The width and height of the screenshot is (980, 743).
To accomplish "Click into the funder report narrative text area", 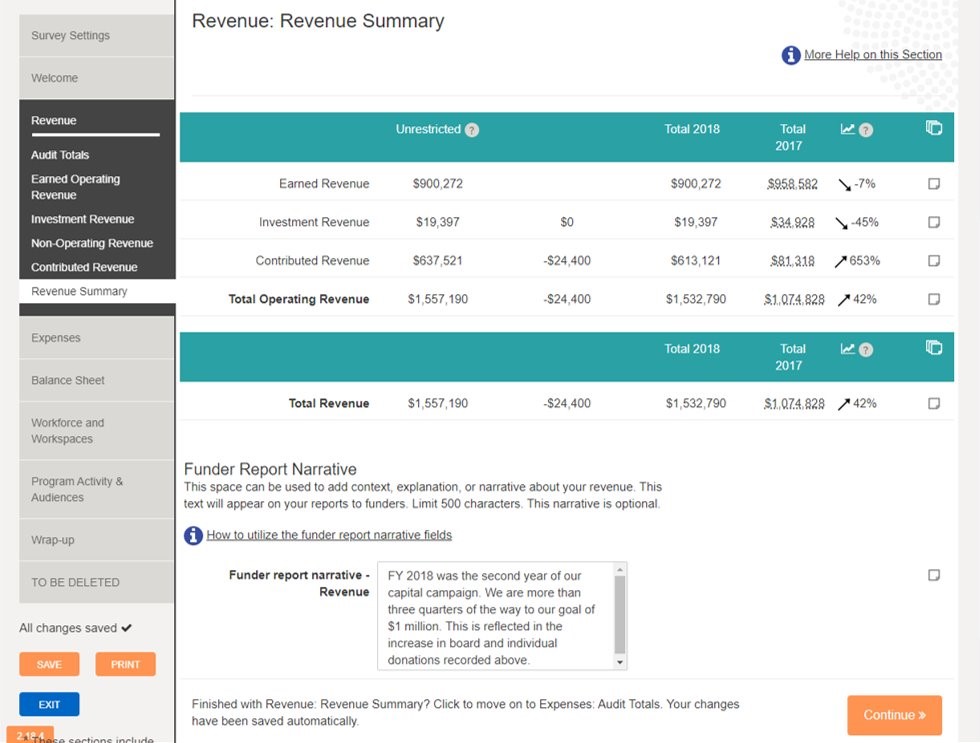I will point(495,615).
